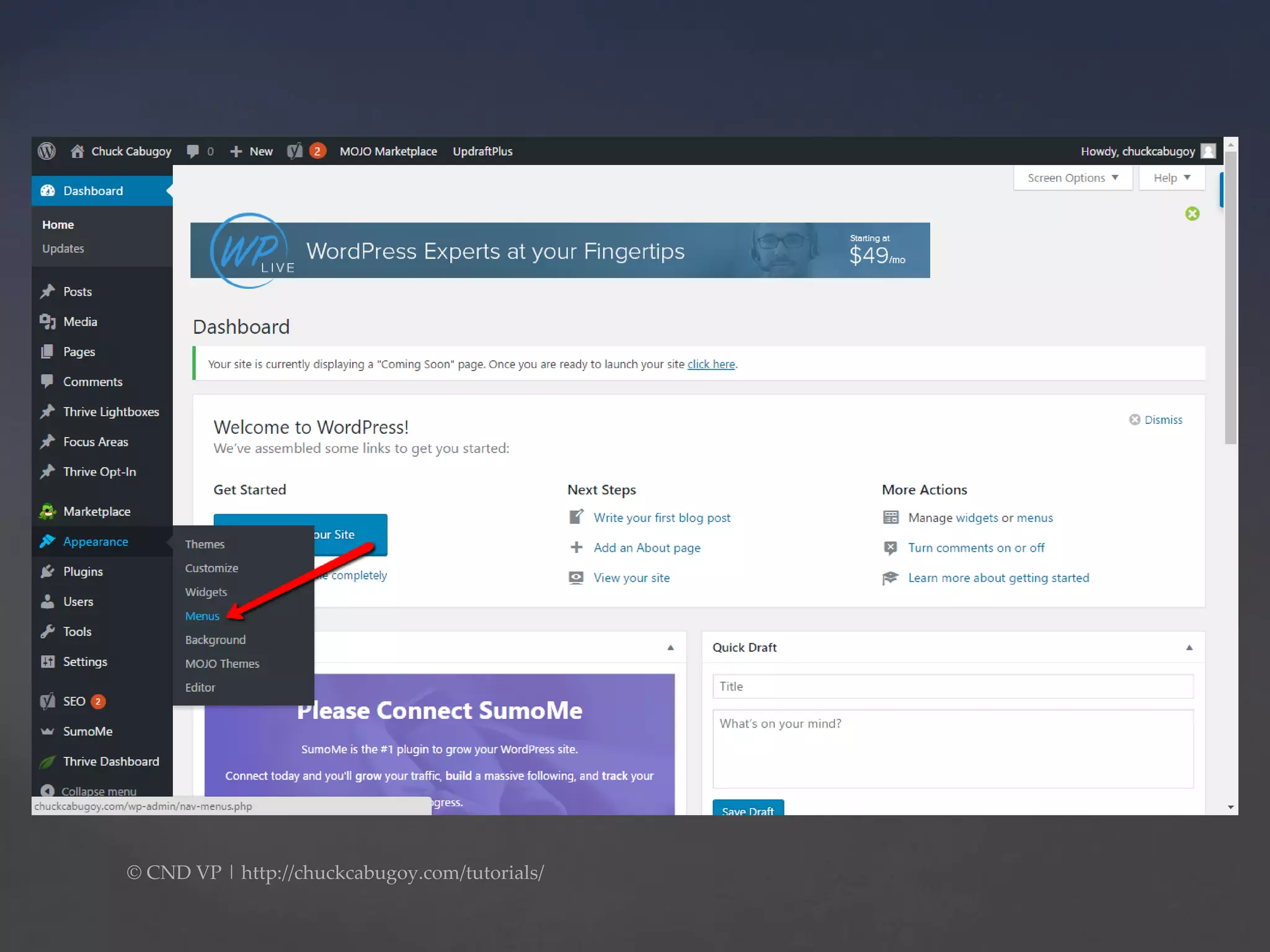Open Background in Appearance submenu
The image size is (1270, 952).
215,640
